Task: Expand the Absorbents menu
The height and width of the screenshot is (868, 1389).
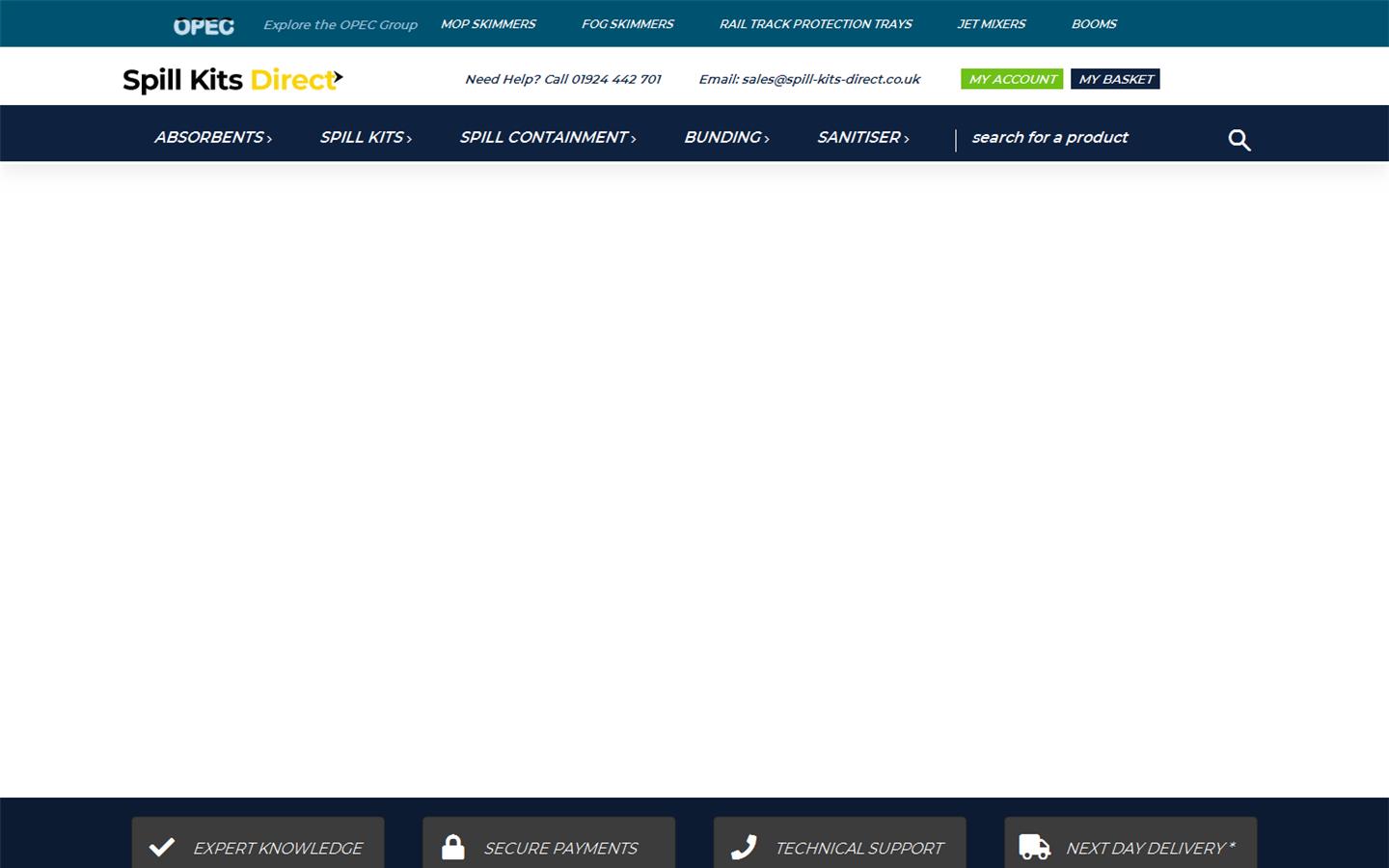Action: (213, 138)
